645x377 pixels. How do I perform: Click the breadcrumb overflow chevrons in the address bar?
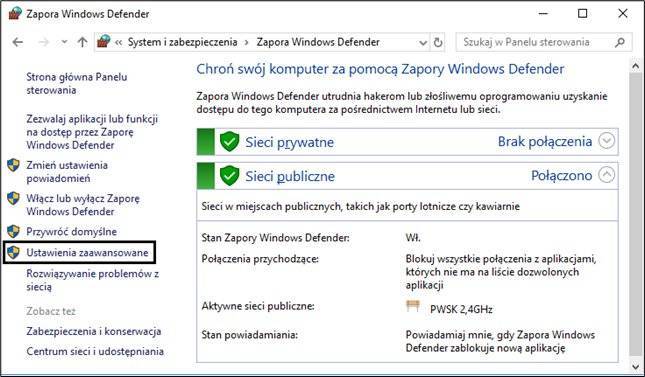118,42
